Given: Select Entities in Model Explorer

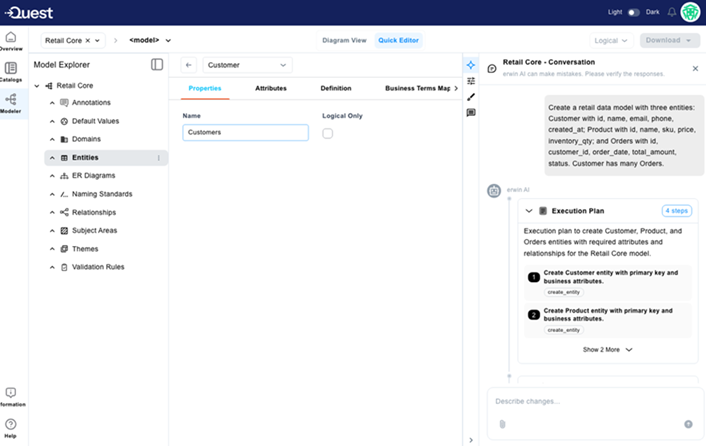Looking at the screenshot, I should (x=106, y=158).
